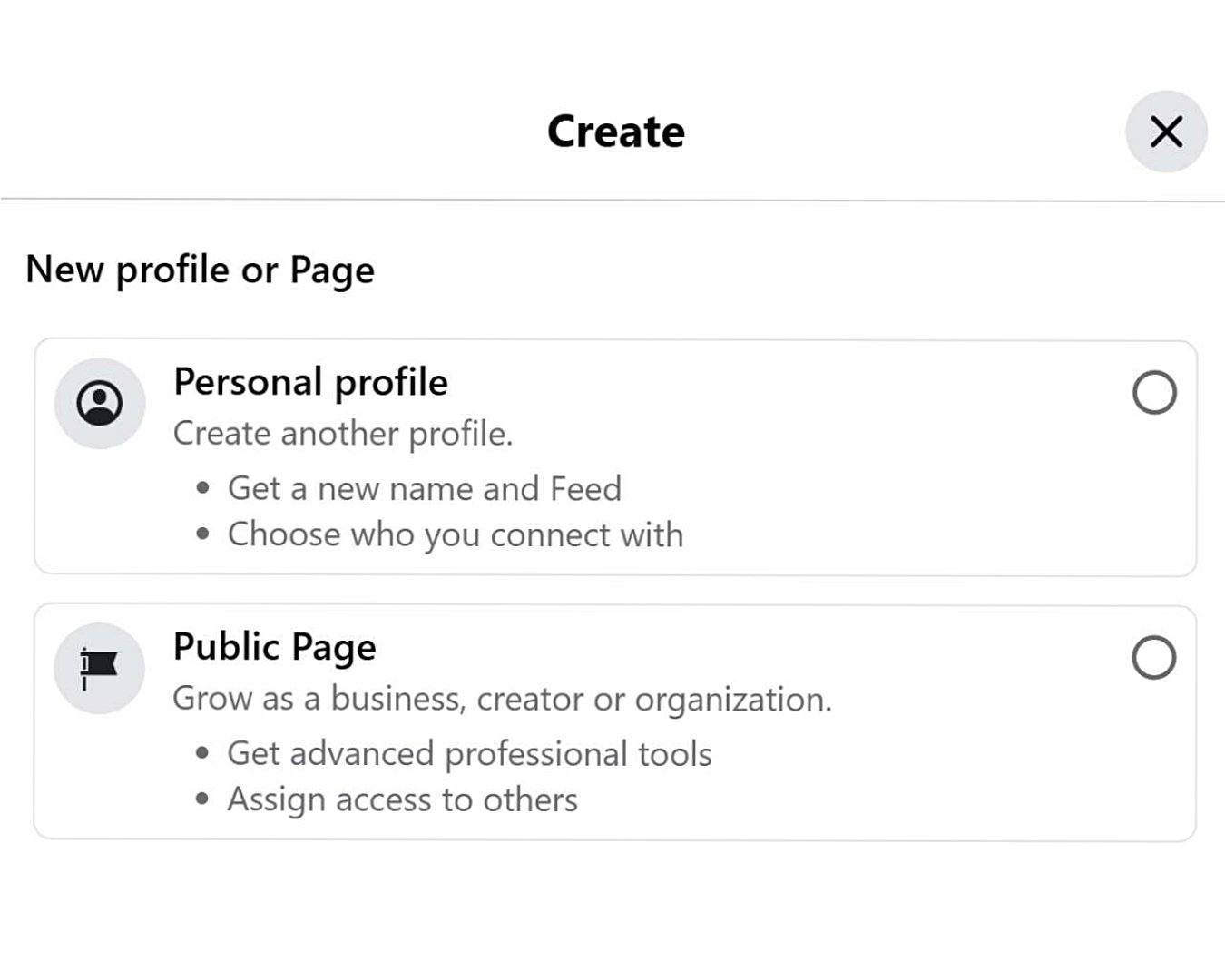
Task: Click the Personal profile label text
Action: (x=310, y=382)
